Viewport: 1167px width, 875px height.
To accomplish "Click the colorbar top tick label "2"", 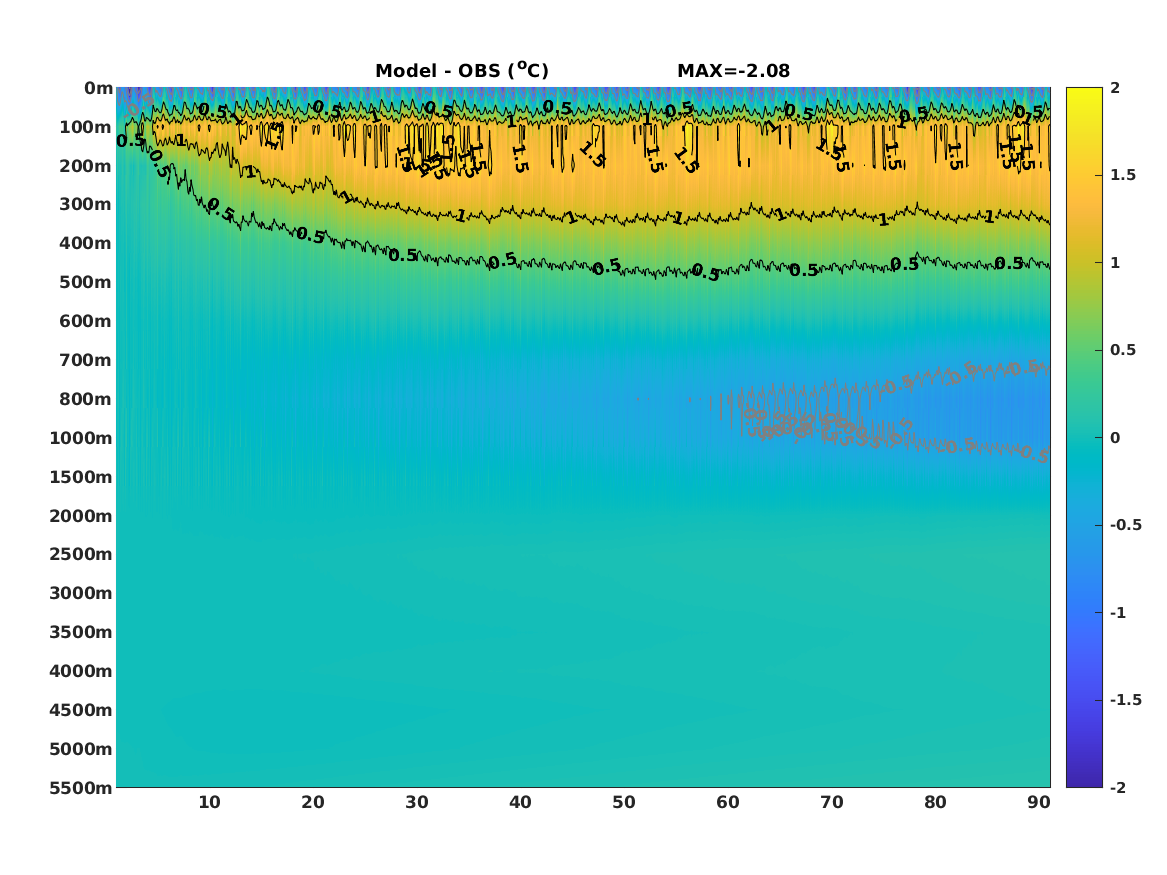I will [1115, 88].
